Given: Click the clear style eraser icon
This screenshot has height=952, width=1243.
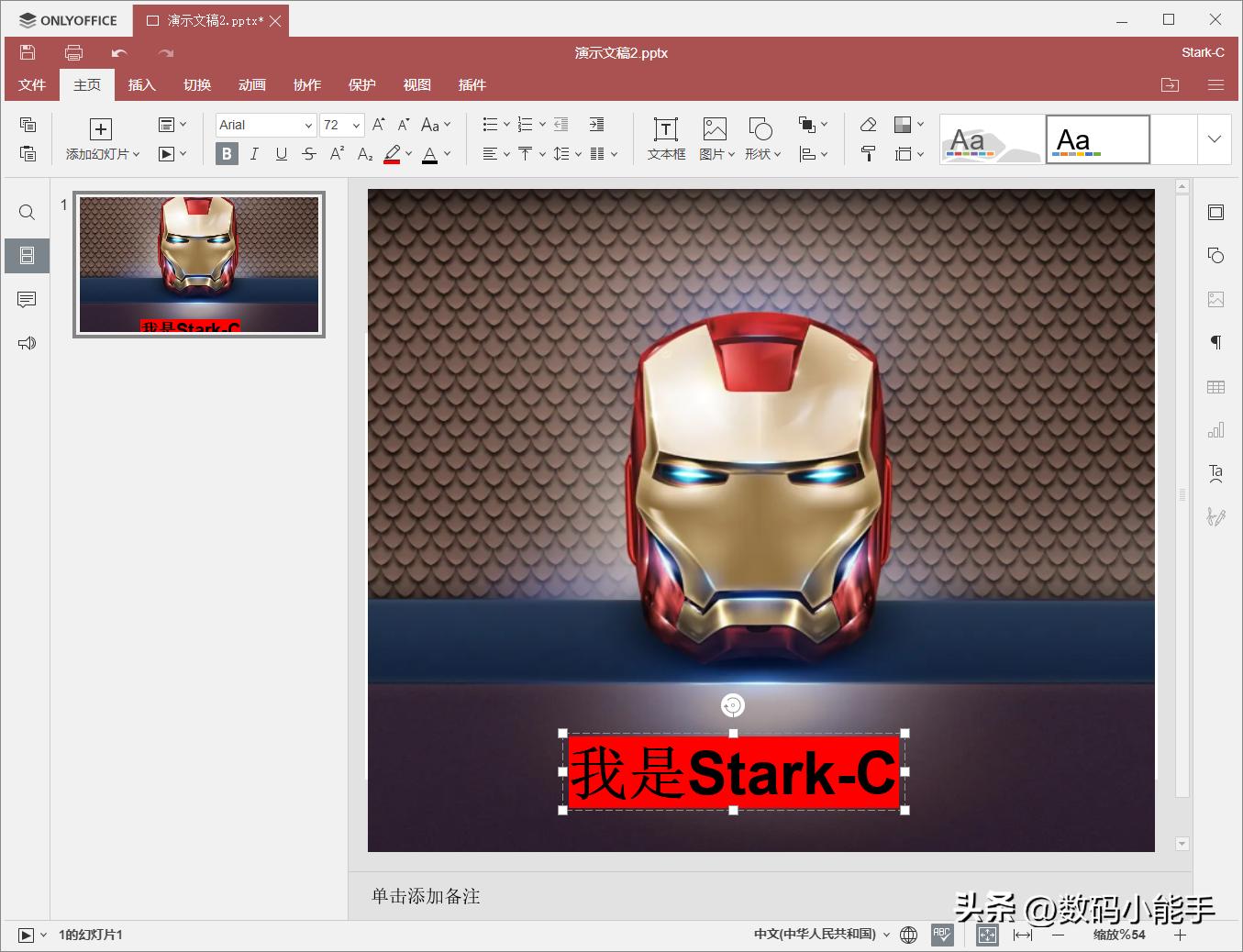Looking at the screenshot, I should point(868,125).
